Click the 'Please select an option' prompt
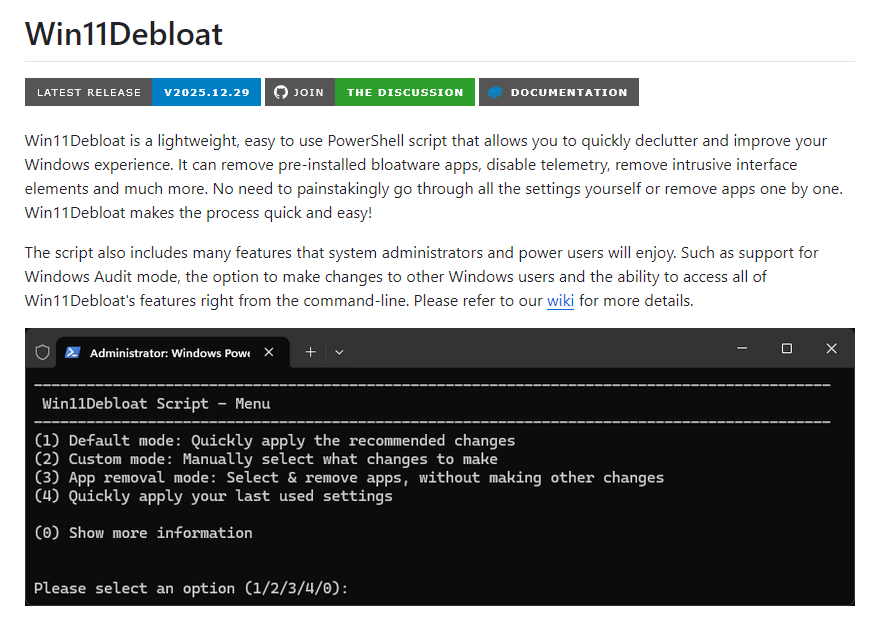The width and height of the screenshot is (883, 633). coord(191,588)
